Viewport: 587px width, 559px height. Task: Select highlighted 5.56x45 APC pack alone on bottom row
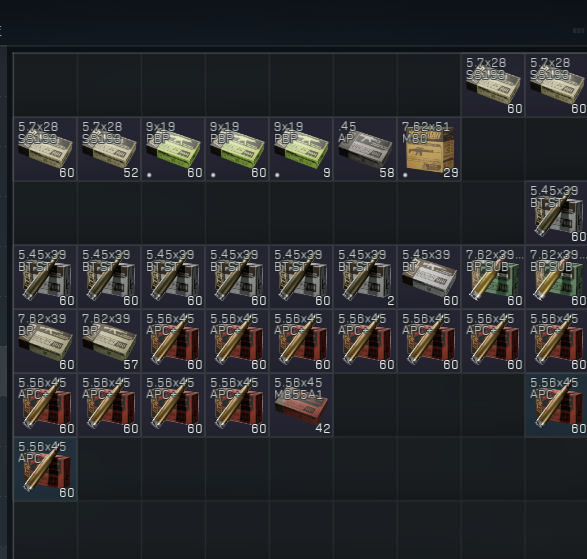45,469
